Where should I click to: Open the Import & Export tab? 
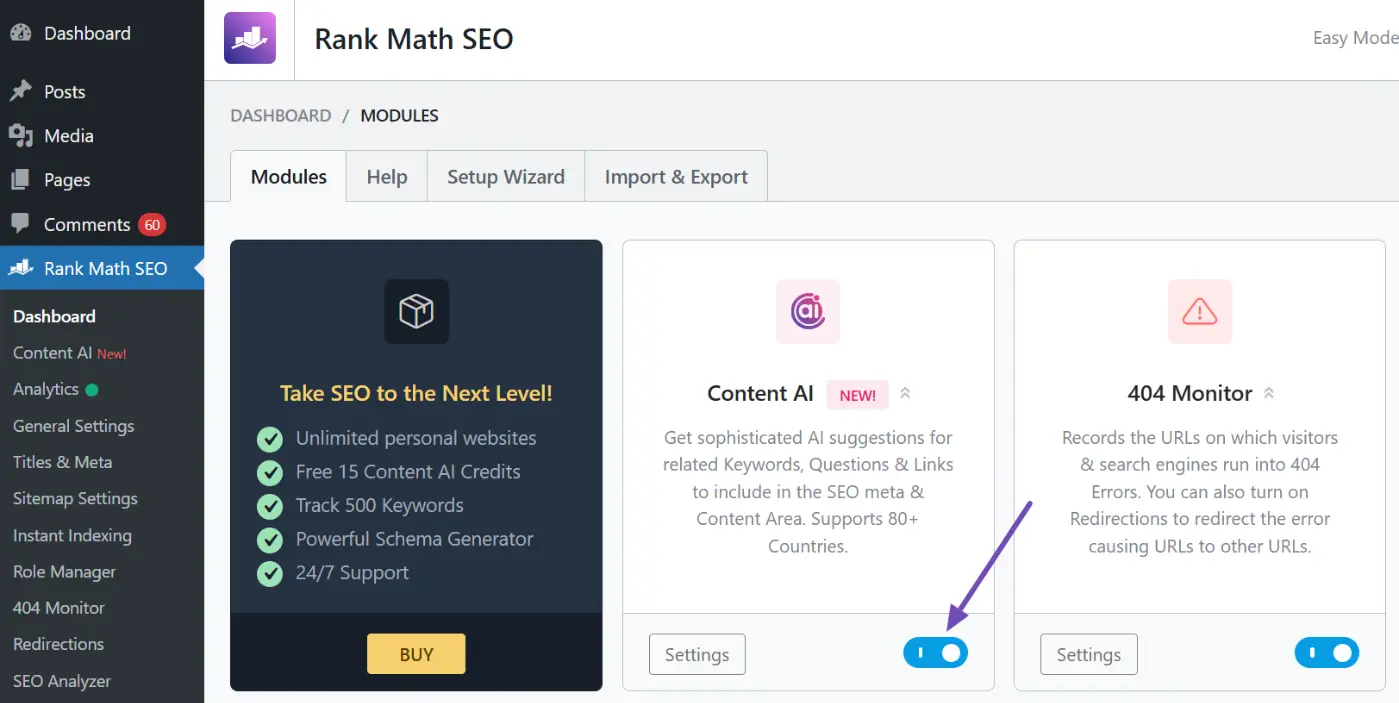pos(675,176)
